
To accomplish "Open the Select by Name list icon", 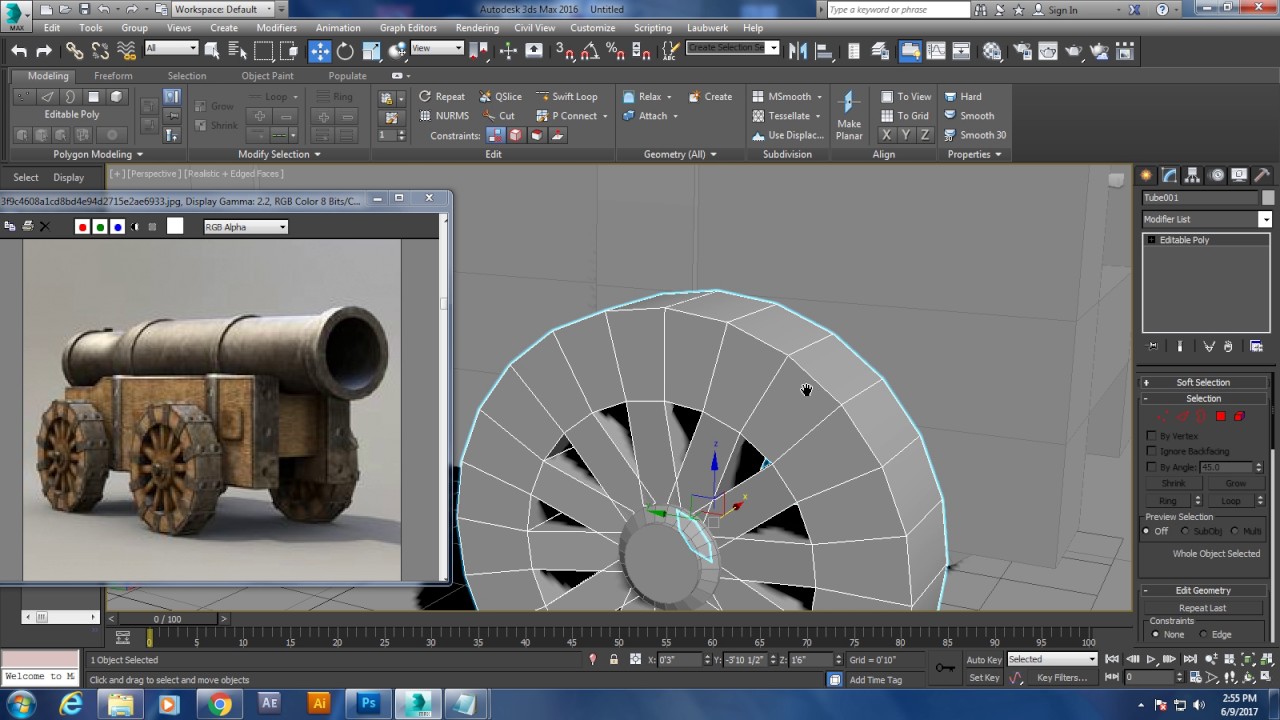I will pos(238,51).
